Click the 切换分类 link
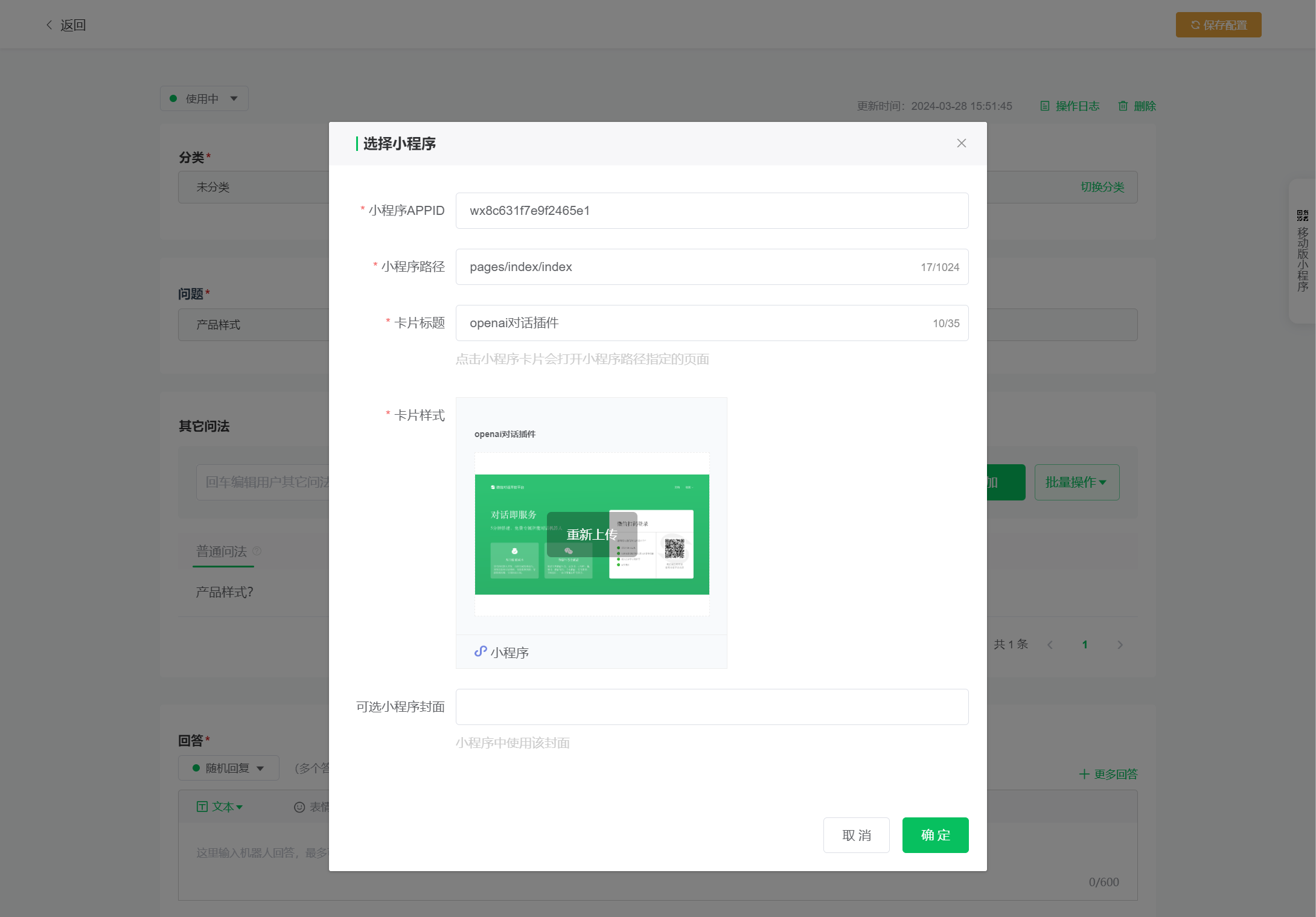 [x=1102, y=187]
